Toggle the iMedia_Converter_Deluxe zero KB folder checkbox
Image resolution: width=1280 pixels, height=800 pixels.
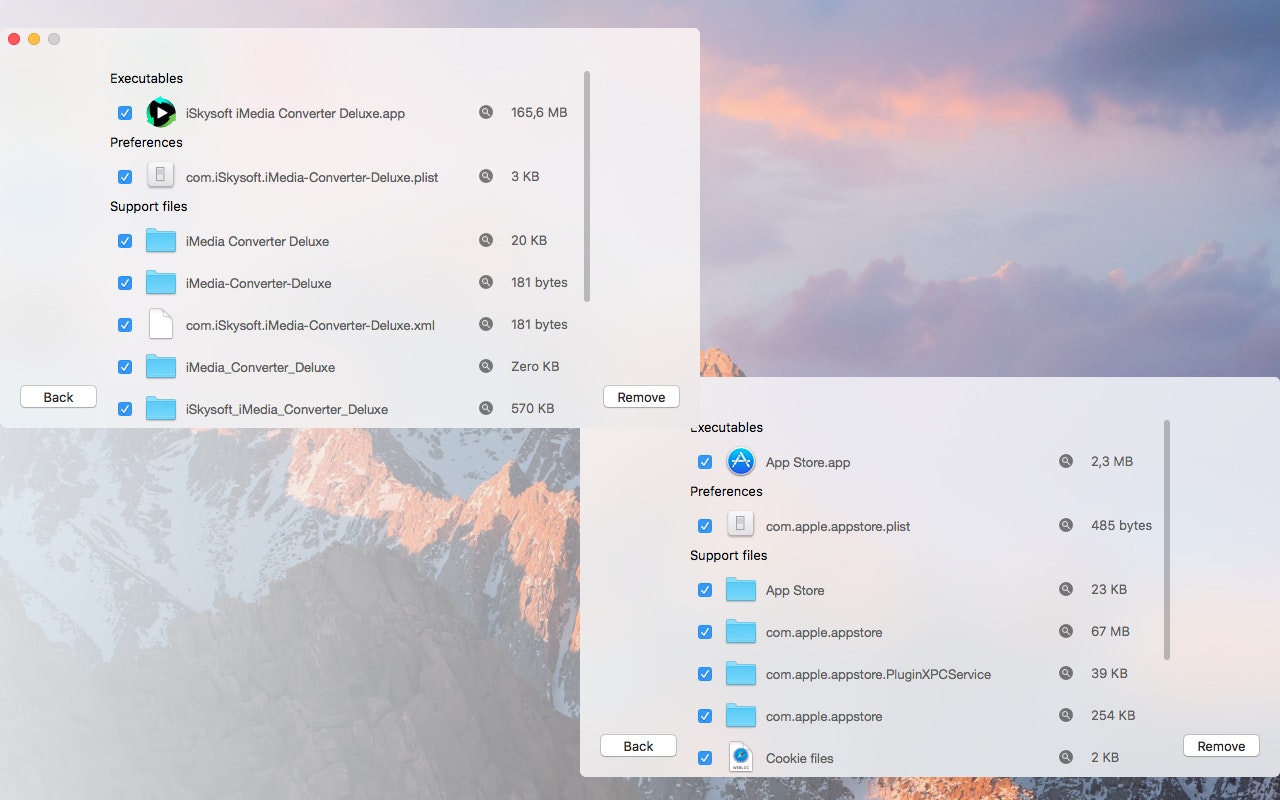point(125,366)
